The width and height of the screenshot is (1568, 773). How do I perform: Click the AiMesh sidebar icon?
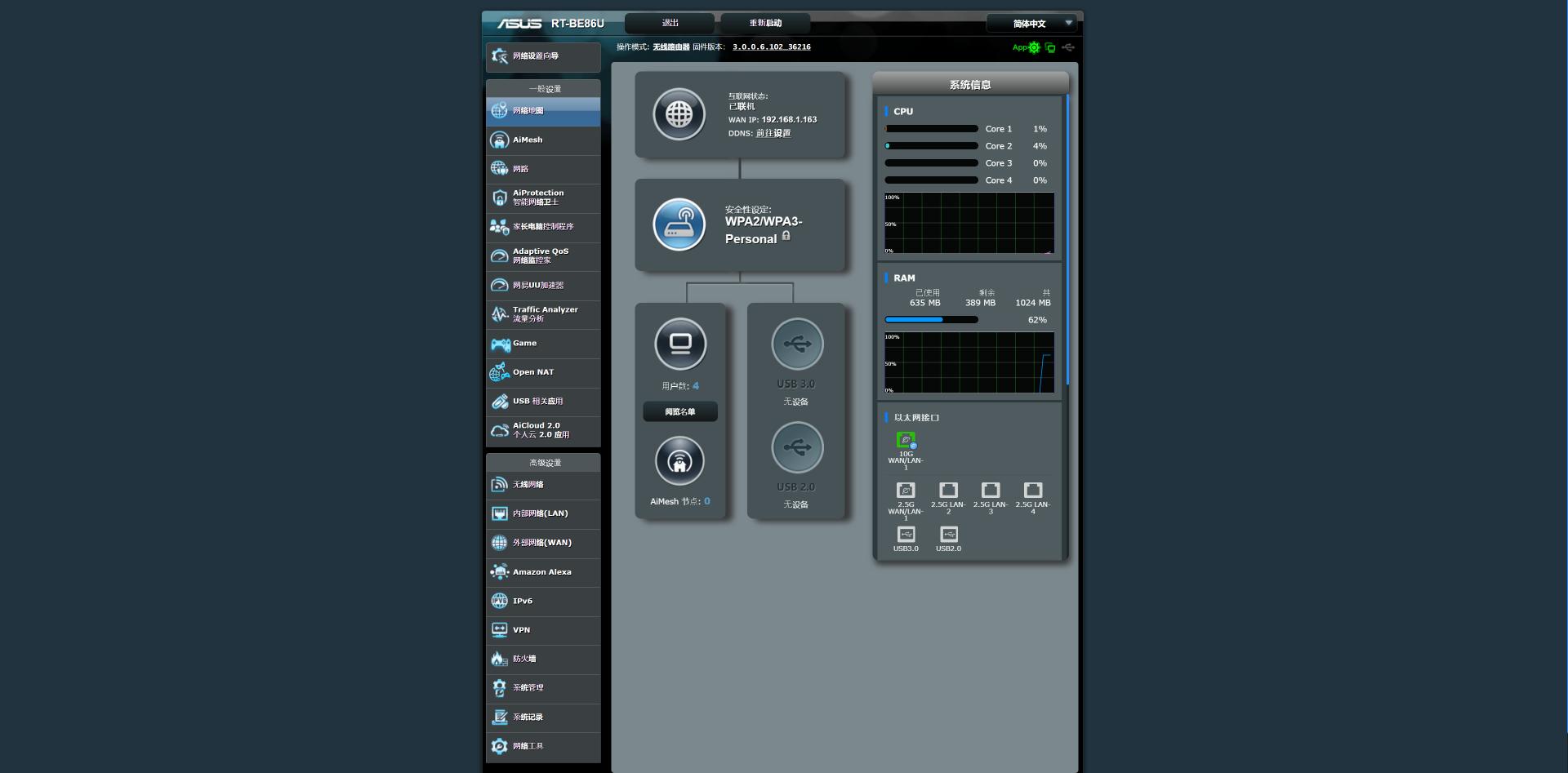point(499,140)
